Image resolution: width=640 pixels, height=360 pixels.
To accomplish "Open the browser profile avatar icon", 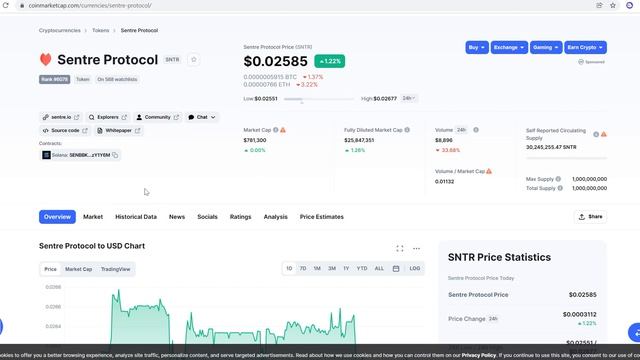I will pos(629,5).
